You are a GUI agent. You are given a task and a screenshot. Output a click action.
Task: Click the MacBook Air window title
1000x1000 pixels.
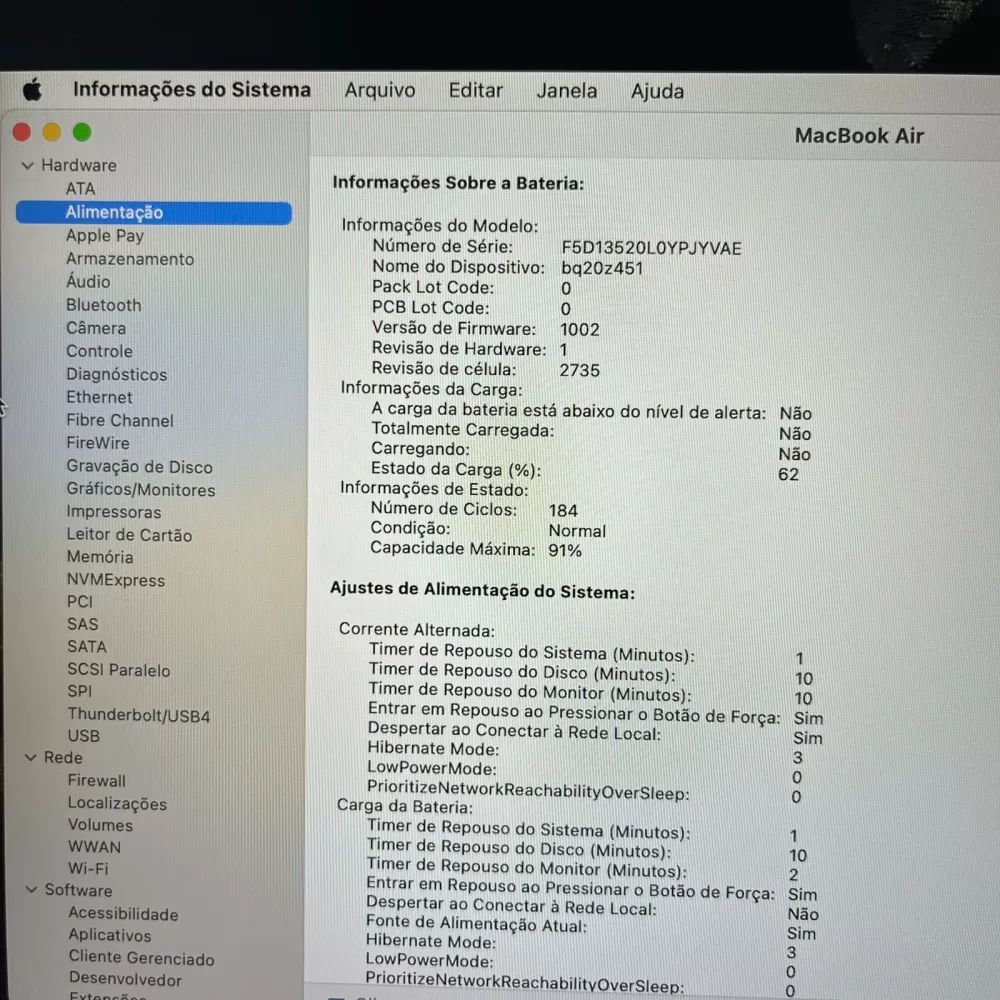click(859, 136)
